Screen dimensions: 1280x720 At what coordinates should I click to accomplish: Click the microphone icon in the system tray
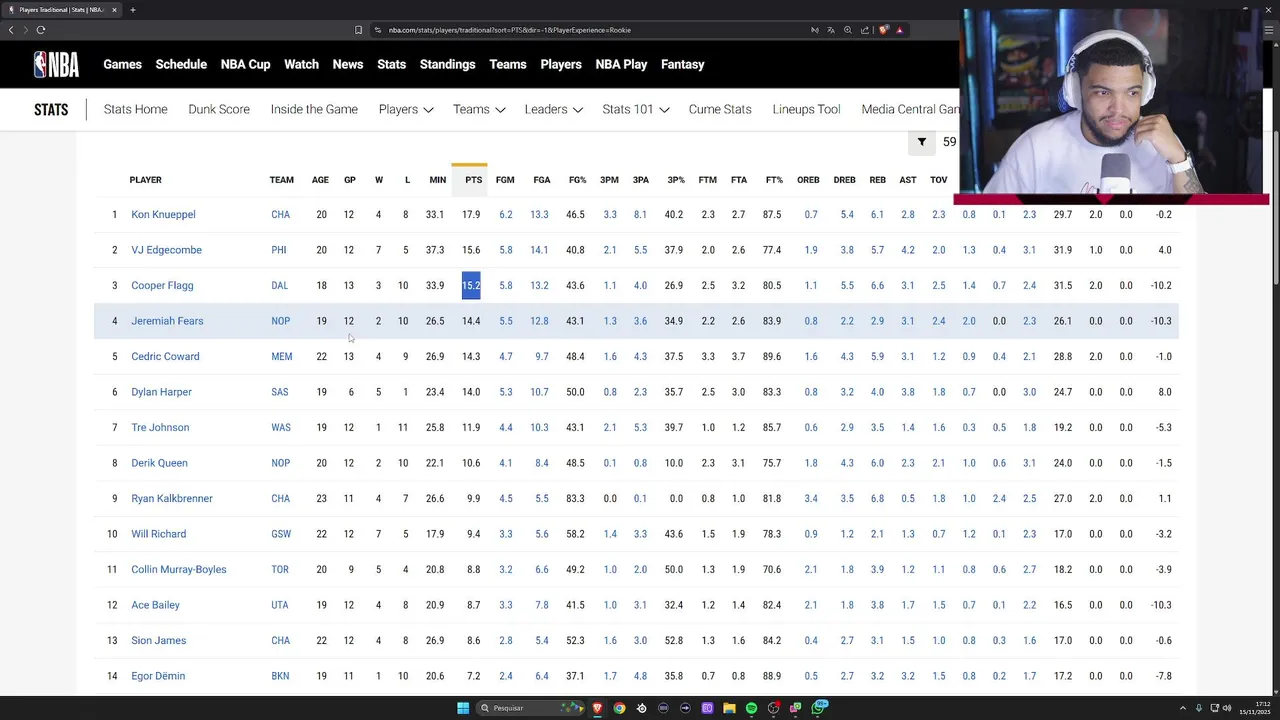point(1199,708)
